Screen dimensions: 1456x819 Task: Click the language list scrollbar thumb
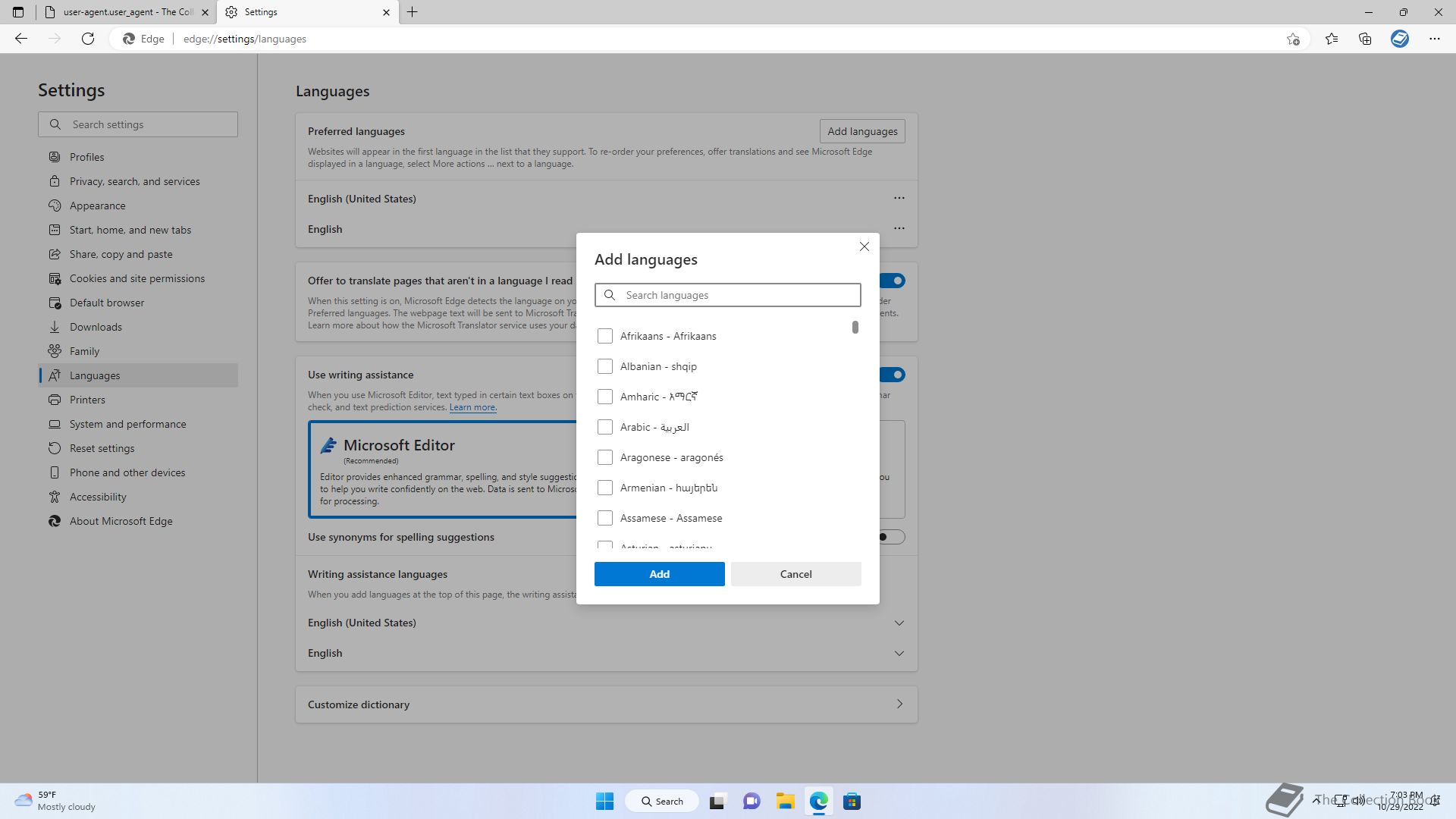click(855, 327)
